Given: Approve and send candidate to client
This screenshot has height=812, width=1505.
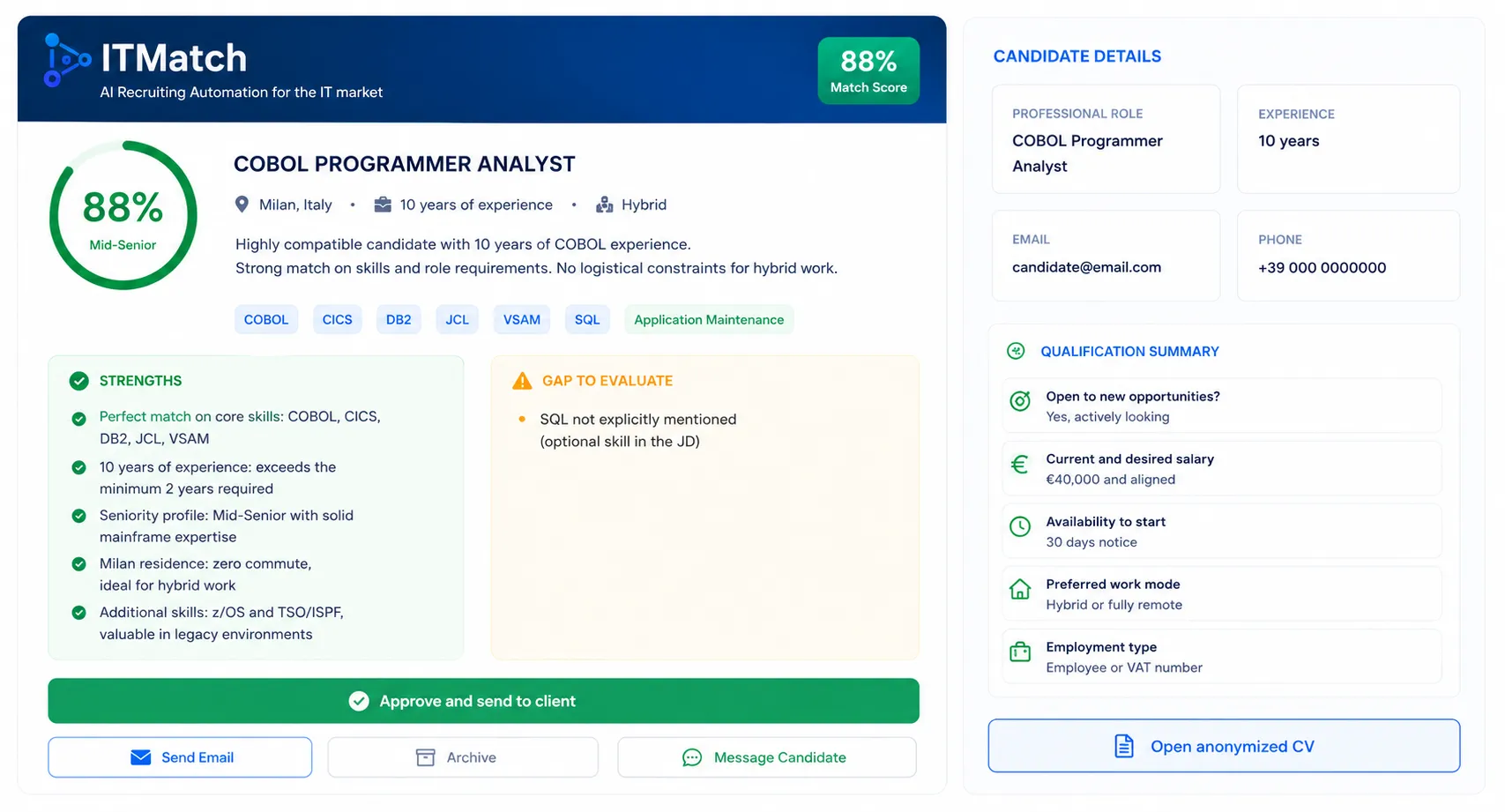Looking at the screenshot, I should 483,701.
